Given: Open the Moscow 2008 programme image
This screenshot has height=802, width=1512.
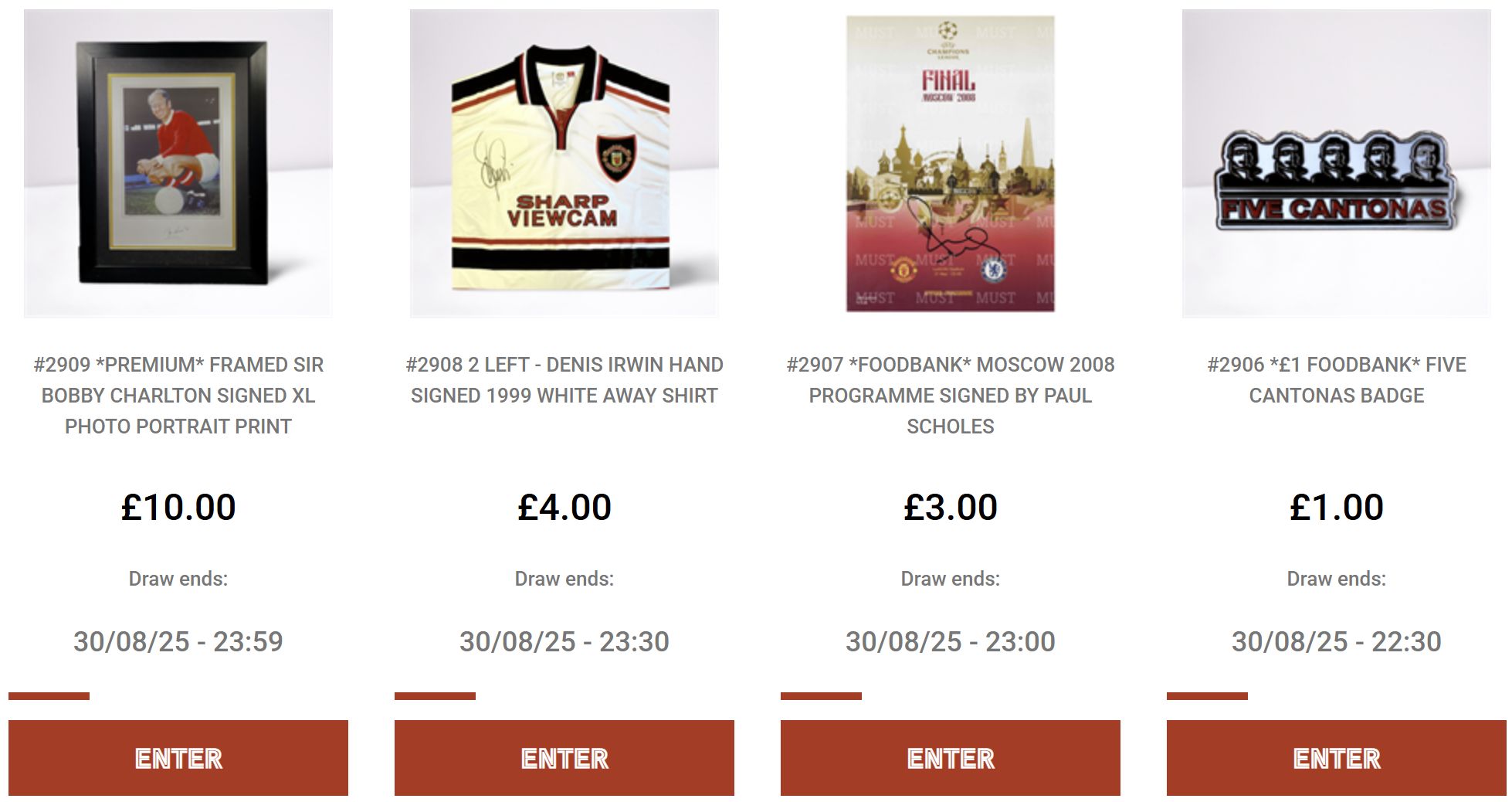Looking at the screenshot, I should click(951, 163).
